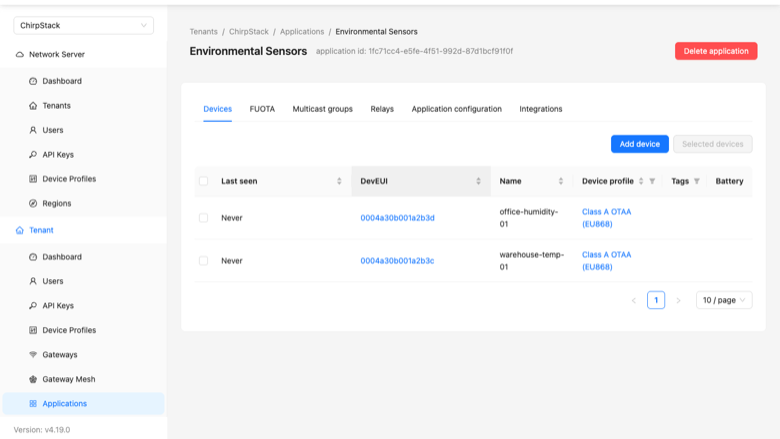Click the key icon beside tenant API Keys

point(33,306)
